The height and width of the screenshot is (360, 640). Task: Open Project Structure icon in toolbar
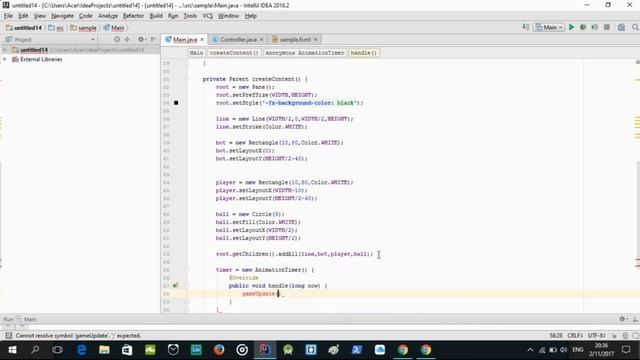pyautogui.click(x=621, y=27)
